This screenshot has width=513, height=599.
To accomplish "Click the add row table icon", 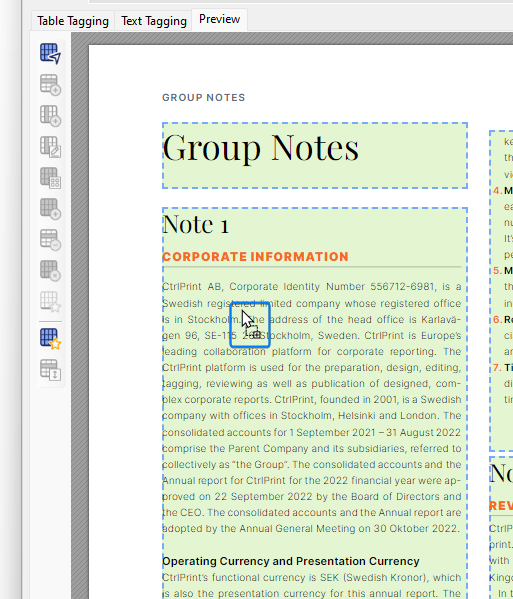I will 50,84.
